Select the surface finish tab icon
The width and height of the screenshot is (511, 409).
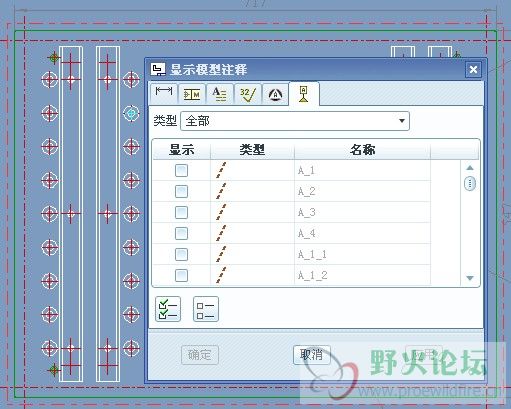coord(248,94)
